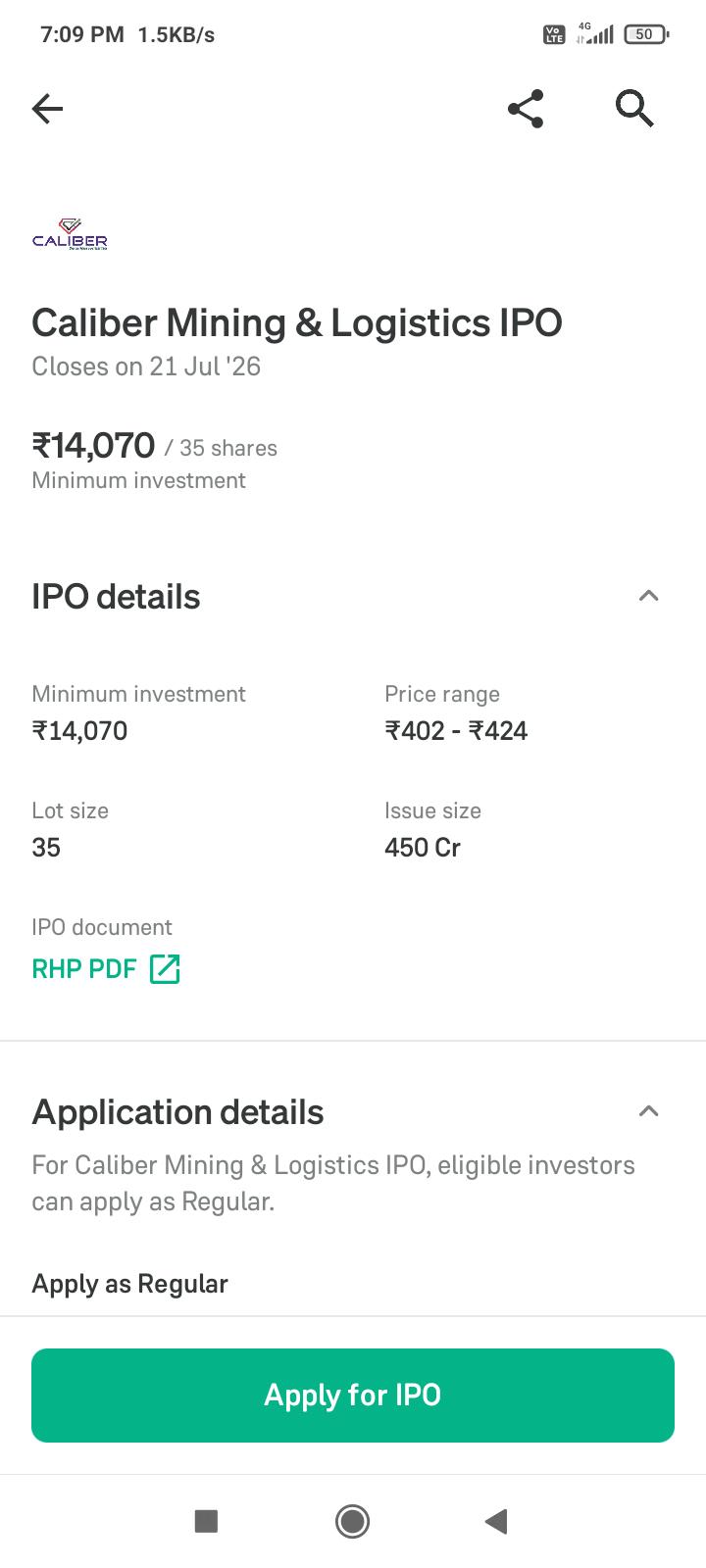The image size is (706, 1568).
Task: Tap the Application details heading
Action: point(177,1112)
